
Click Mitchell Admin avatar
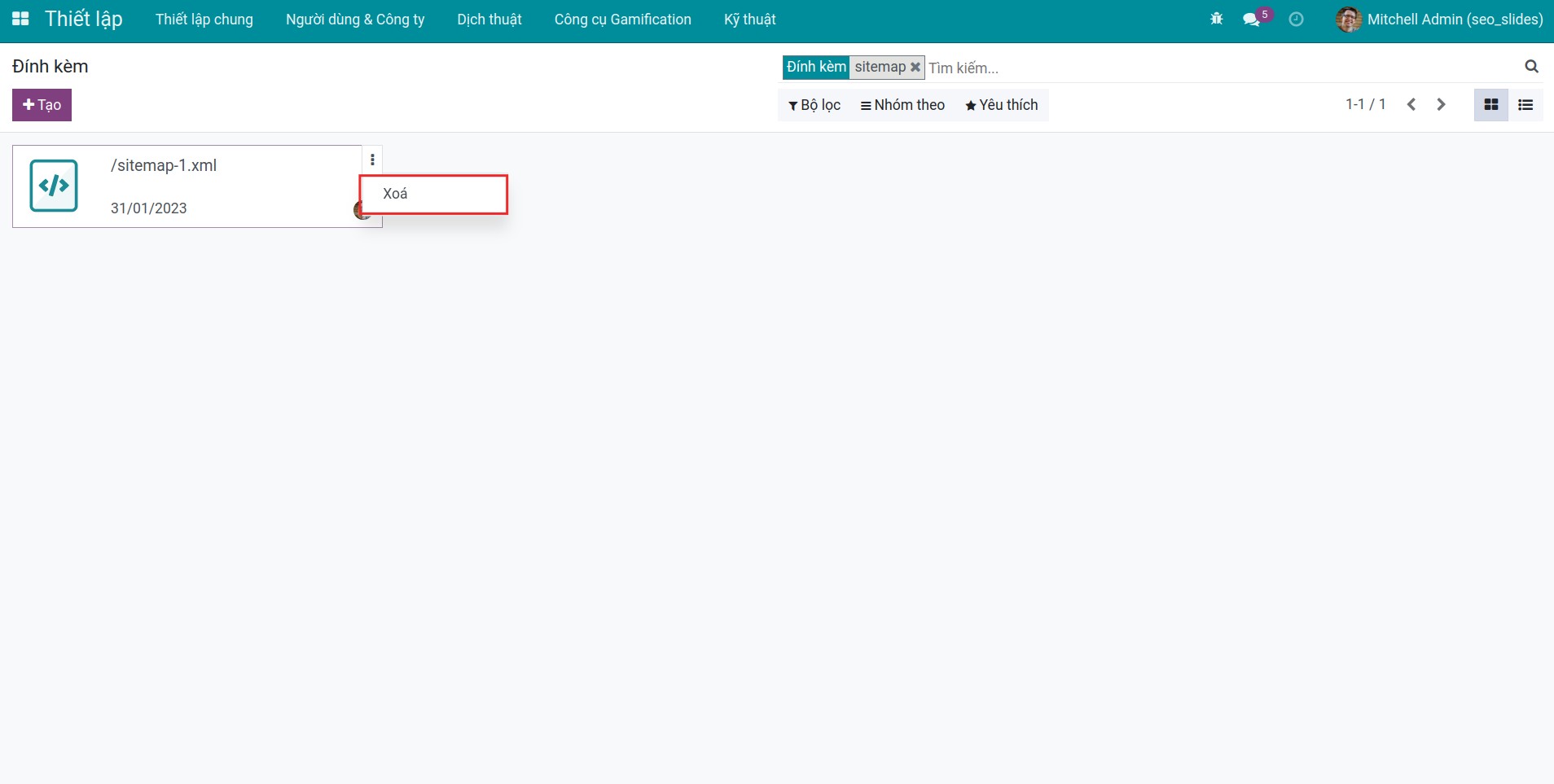[x=1350, y=19]
